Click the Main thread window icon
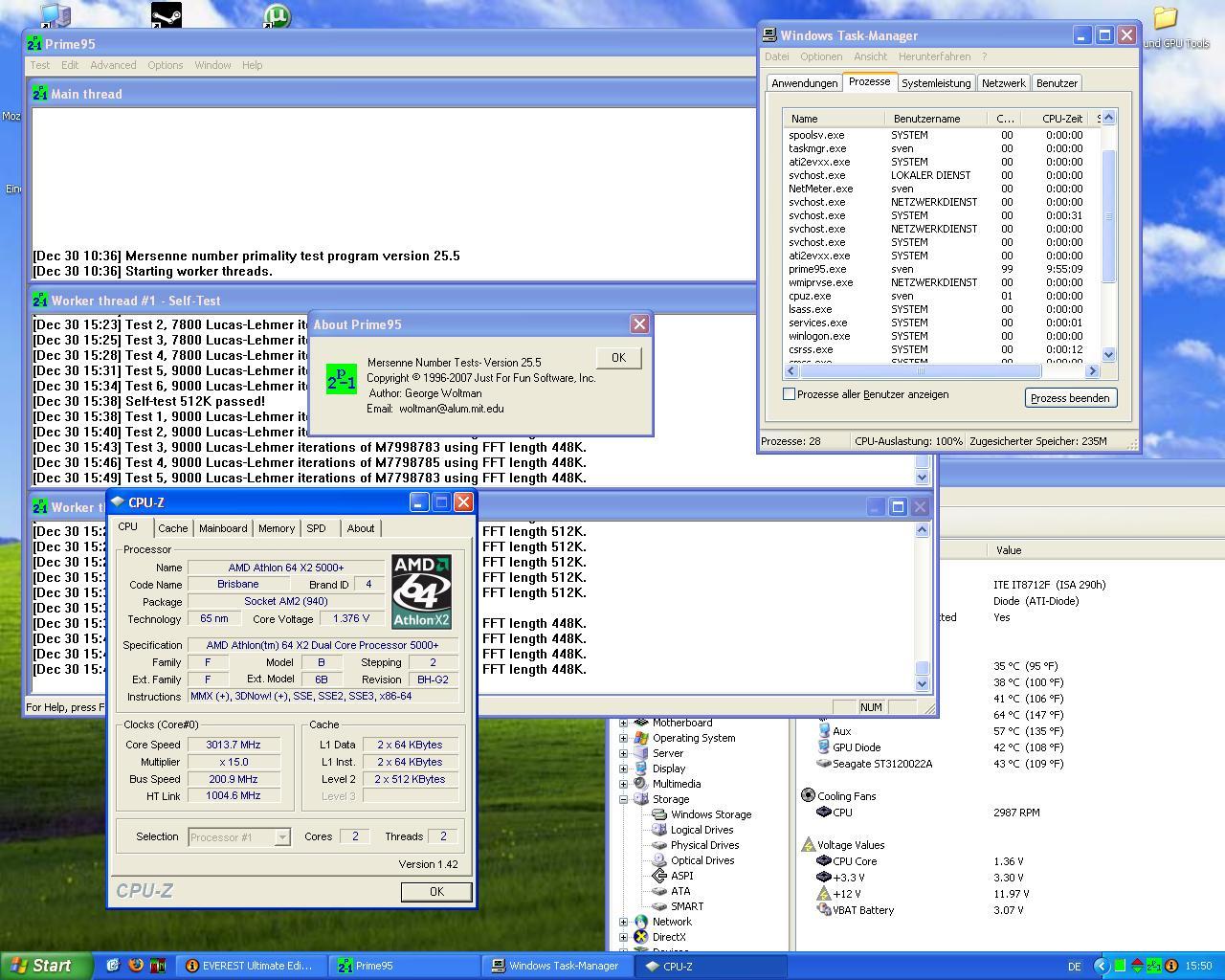Viewport: 1225px width, 980px height. [x=40, y=94]
